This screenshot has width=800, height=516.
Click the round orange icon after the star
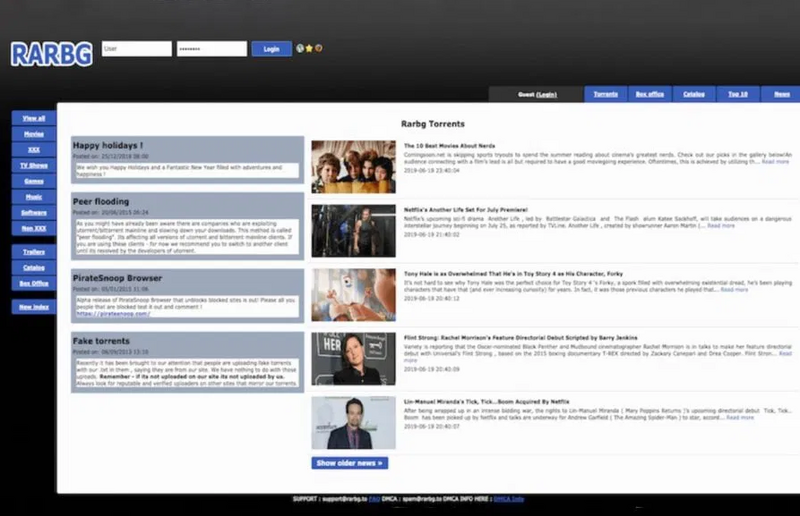pos(318,48)
